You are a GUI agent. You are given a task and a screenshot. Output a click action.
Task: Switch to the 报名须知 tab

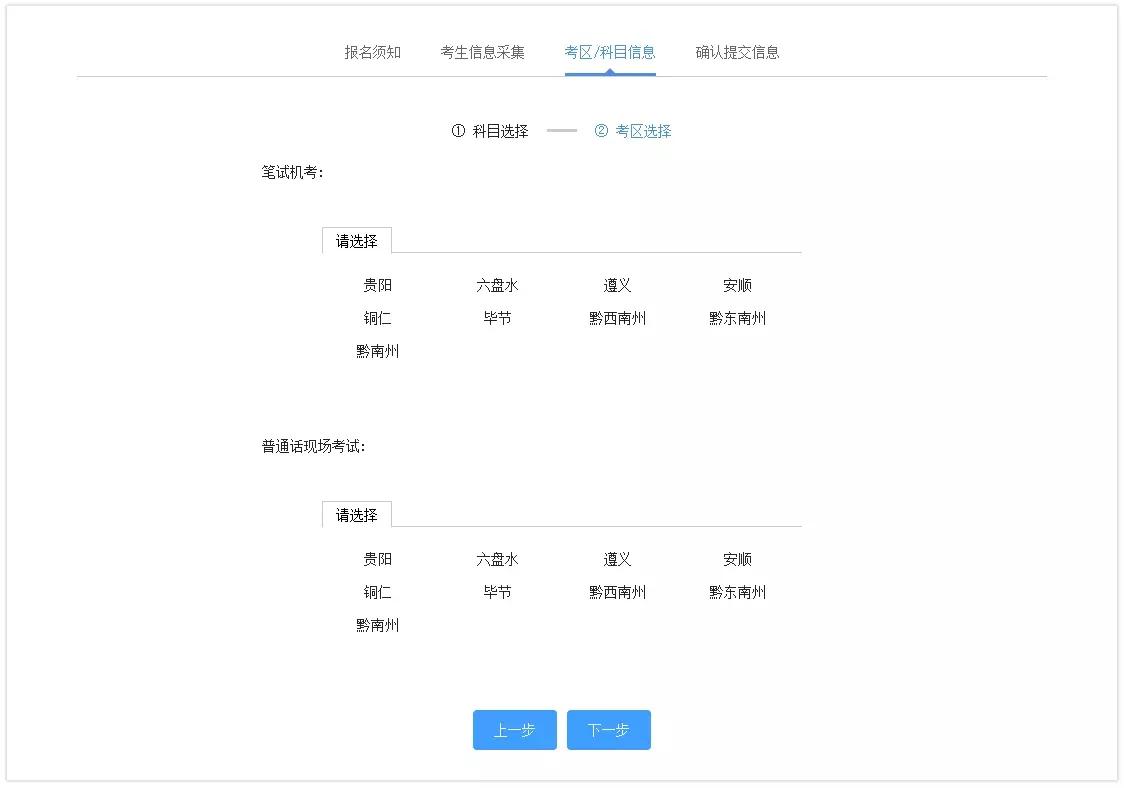(370, 52)
